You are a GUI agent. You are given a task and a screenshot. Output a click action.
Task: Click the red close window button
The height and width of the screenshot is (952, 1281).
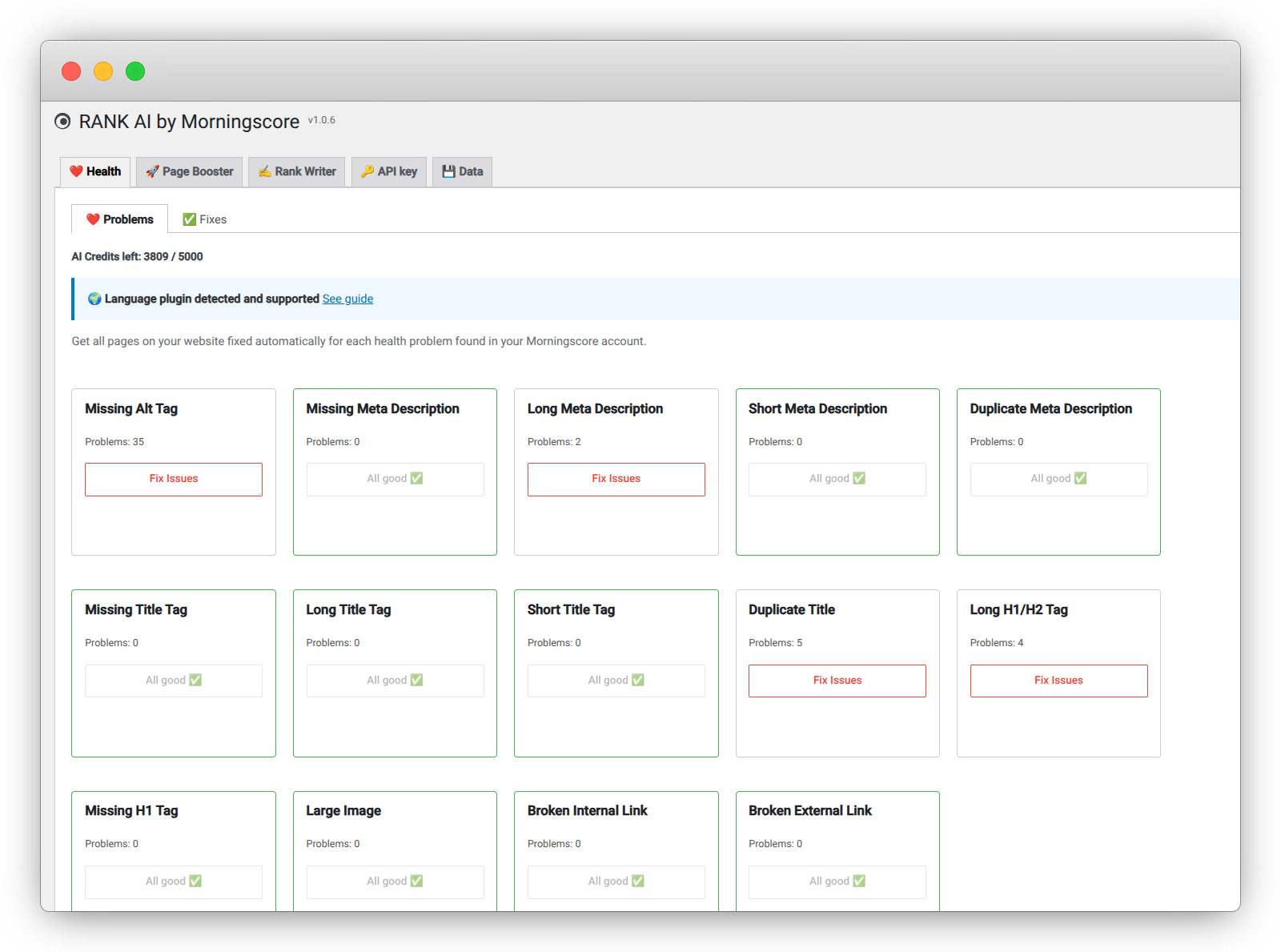point(71,71)
